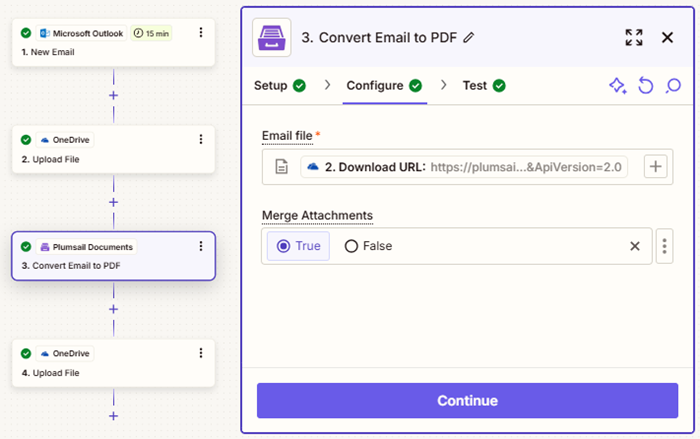Add a step below Convert Email to PDF
This screenshot has width=700, height=439.
113,309
